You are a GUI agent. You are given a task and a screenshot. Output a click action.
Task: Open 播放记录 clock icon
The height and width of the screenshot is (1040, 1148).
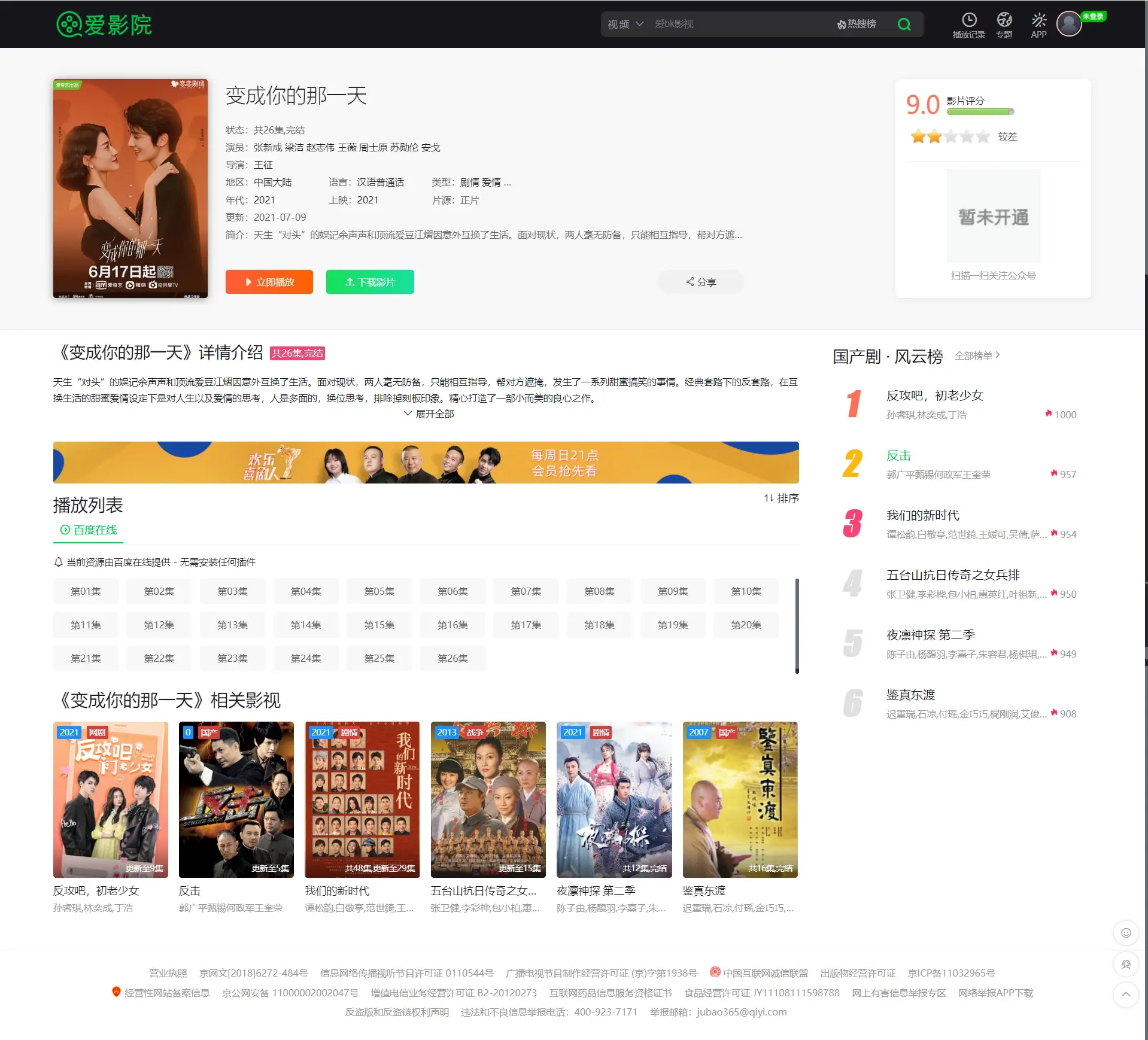click(x=969, y=20)
